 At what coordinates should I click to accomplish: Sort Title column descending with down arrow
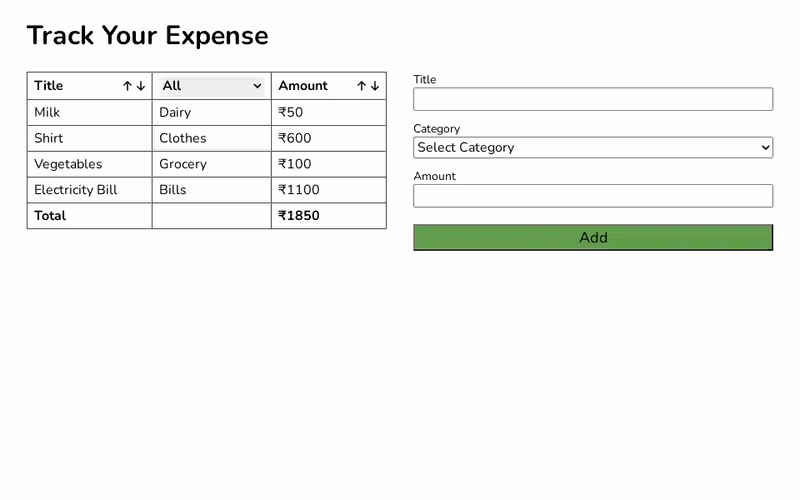(x=141, y=86)
